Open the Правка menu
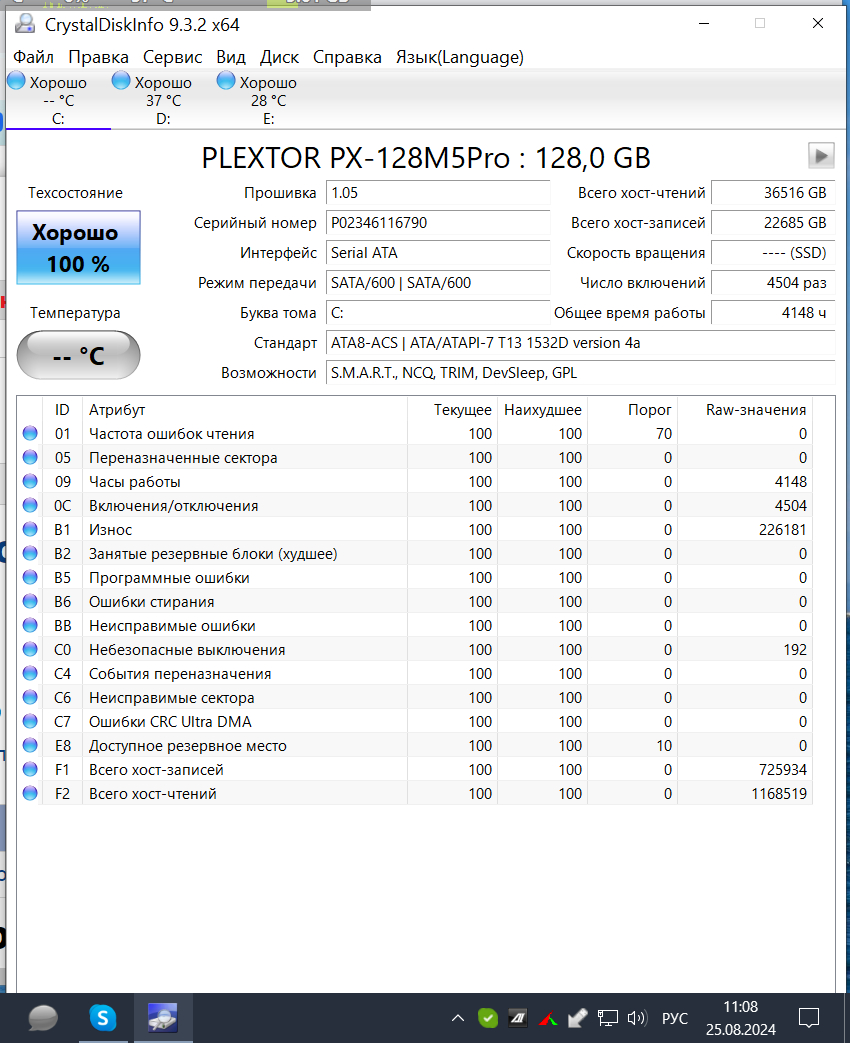The image size is (850, 1043). [x=98, y=57]
